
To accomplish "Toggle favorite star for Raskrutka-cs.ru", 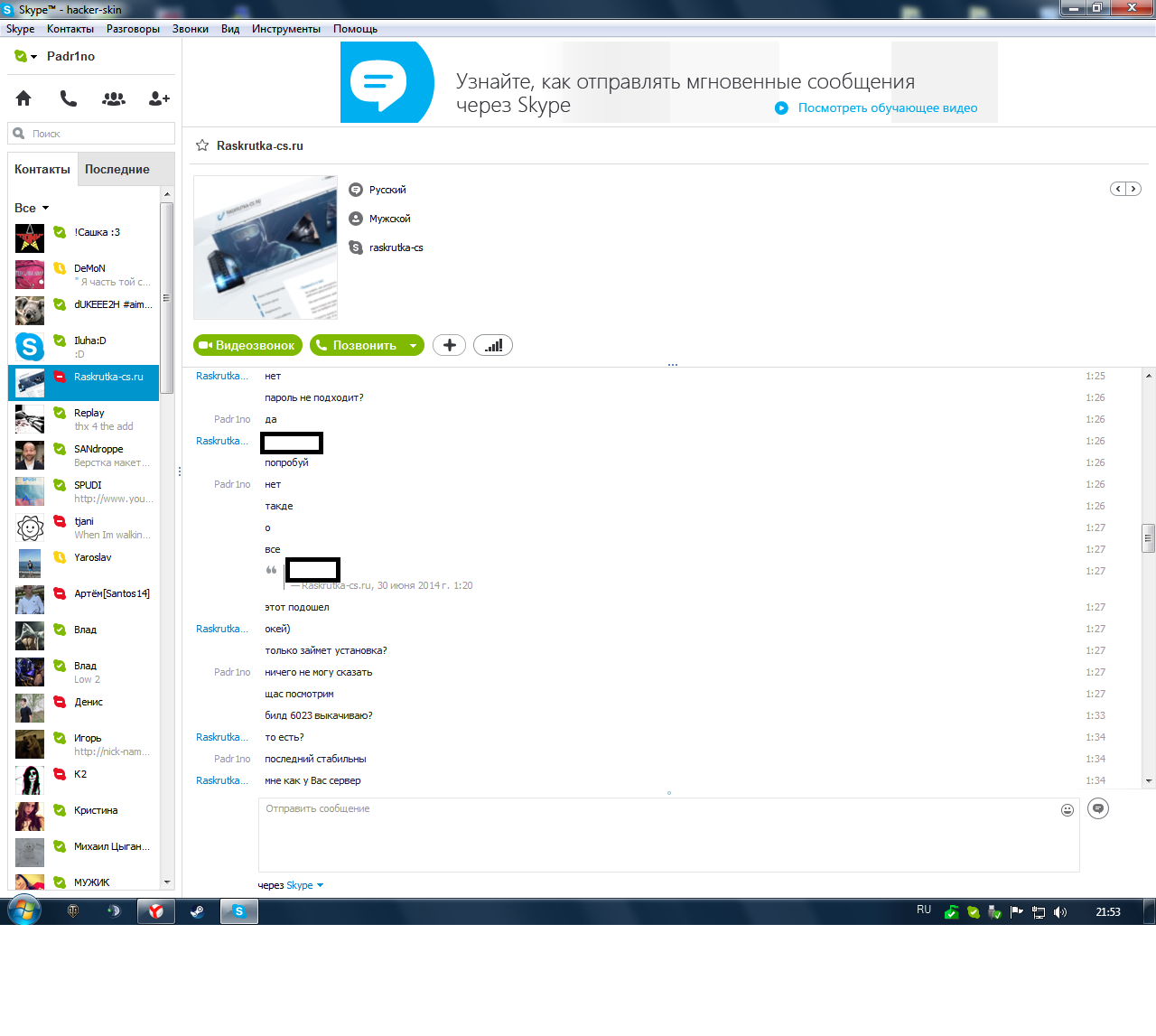I will pos(202,145).
